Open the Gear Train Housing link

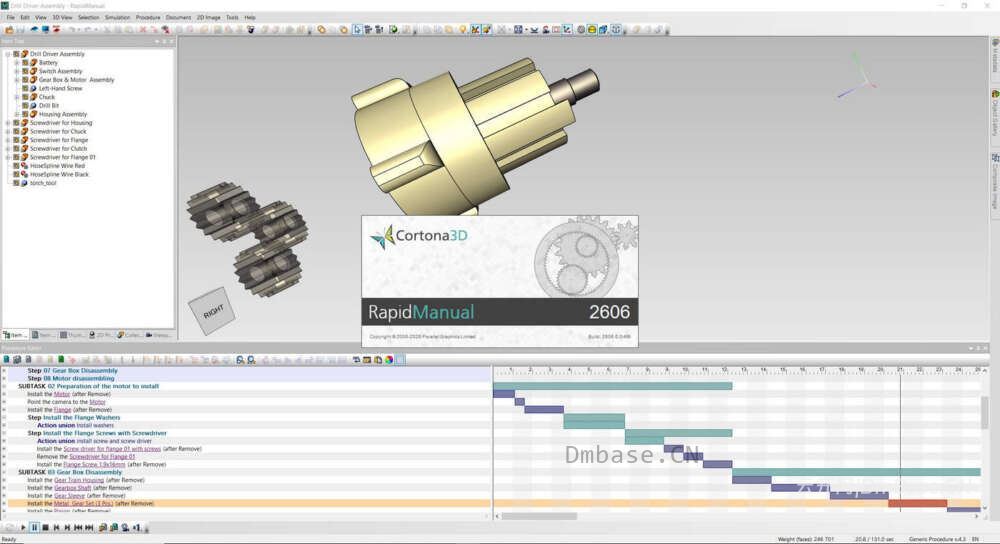coord(79,480)
